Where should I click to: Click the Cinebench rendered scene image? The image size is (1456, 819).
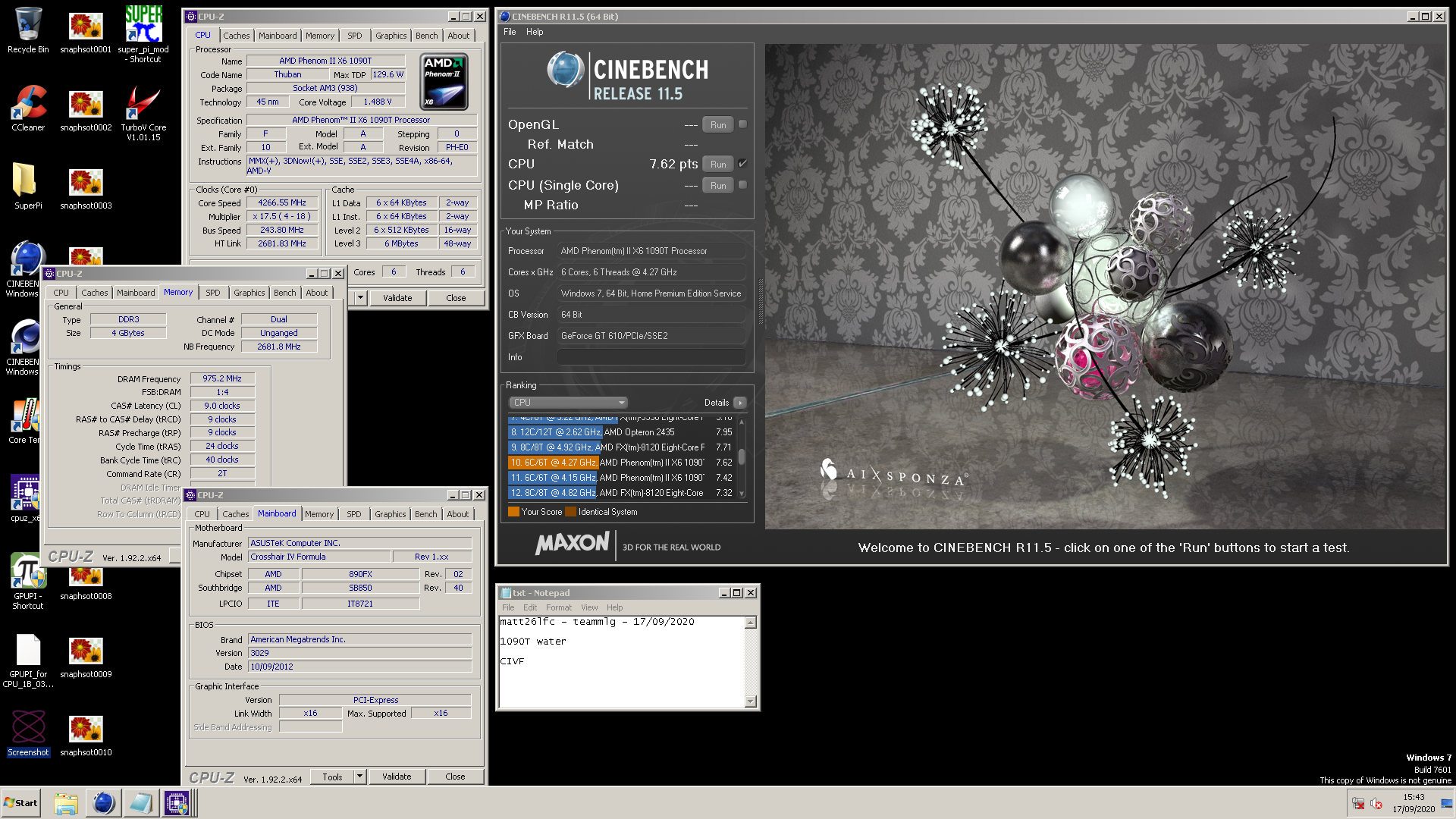[x=1105, y=287]
